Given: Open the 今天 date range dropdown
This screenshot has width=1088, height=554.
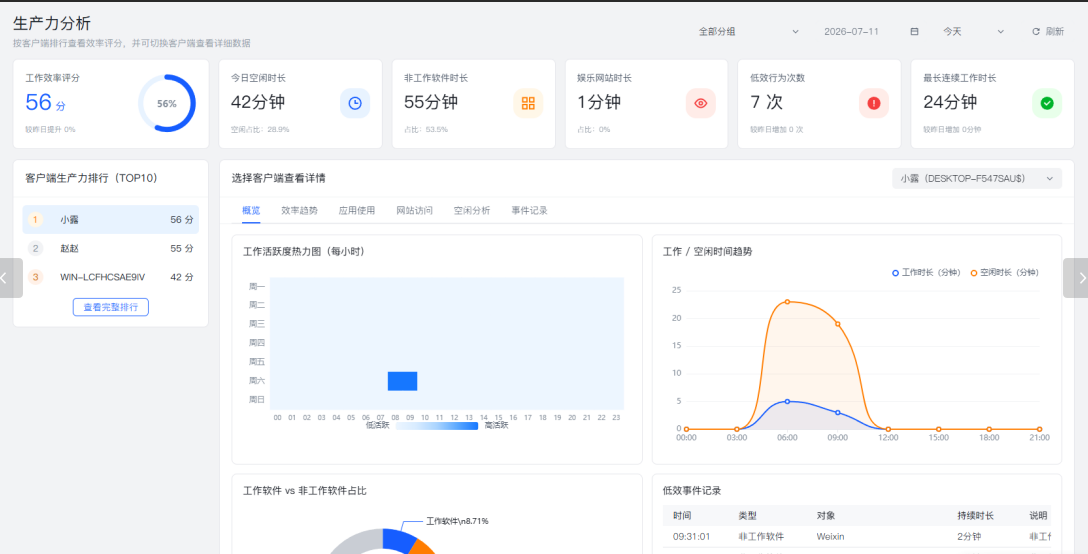Looking at the screenshot, I should tap(973, 31).
